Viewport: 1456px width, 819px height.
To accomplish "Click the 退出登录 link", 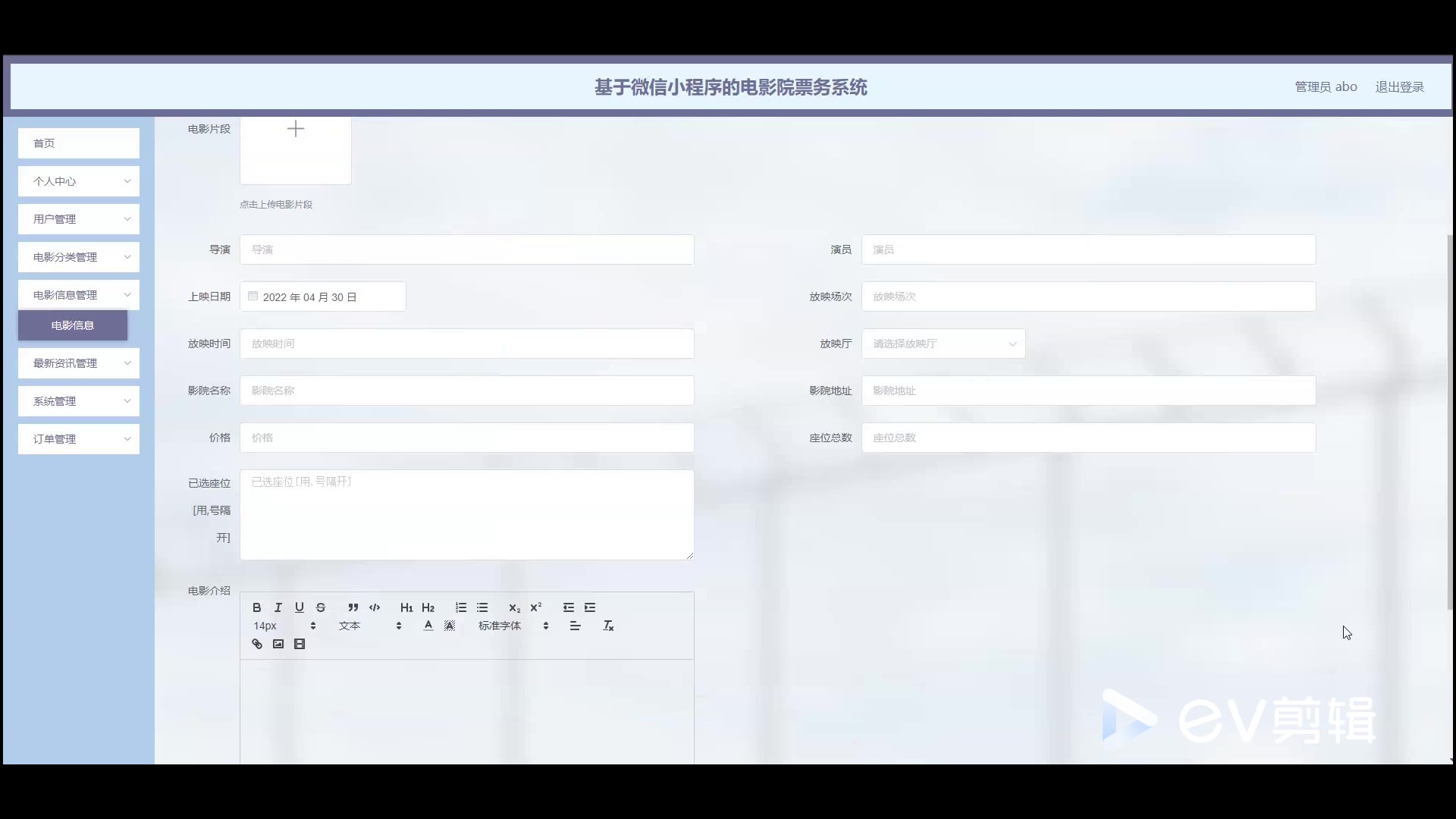I will point(1399,87).
